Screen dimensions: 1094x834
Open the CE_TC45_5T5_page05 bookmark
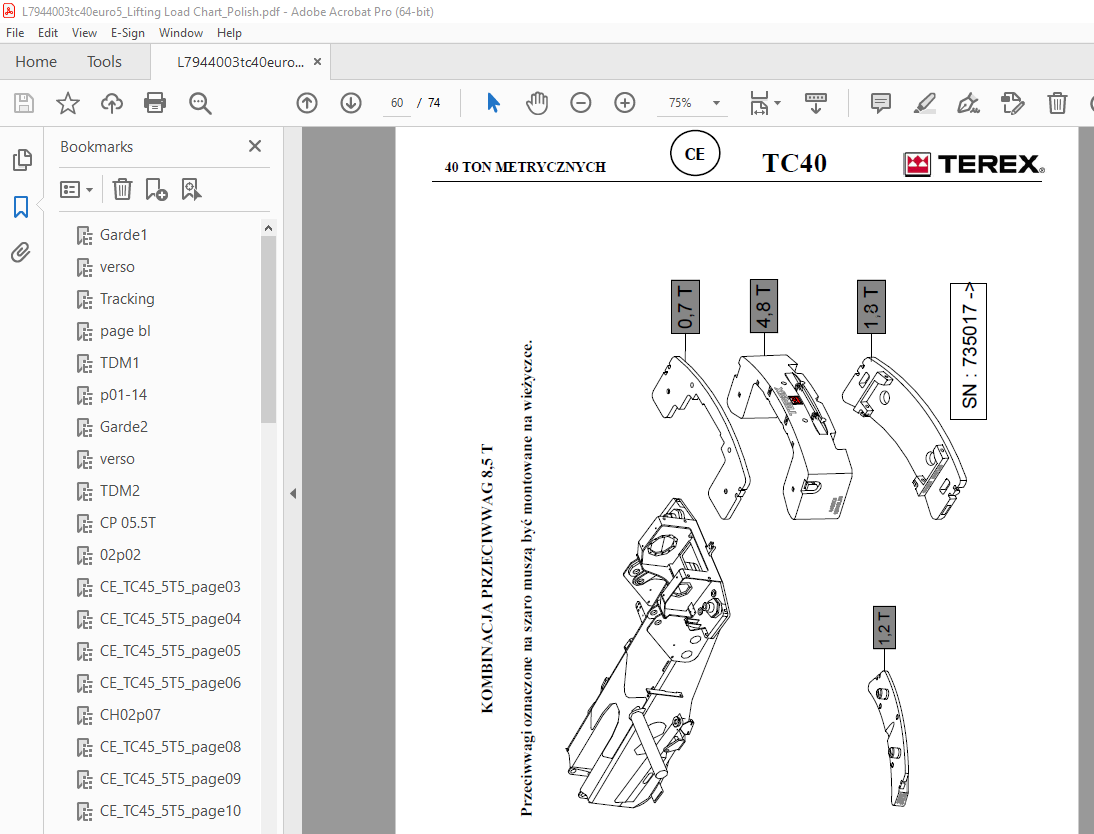click(x=170, y=651)
